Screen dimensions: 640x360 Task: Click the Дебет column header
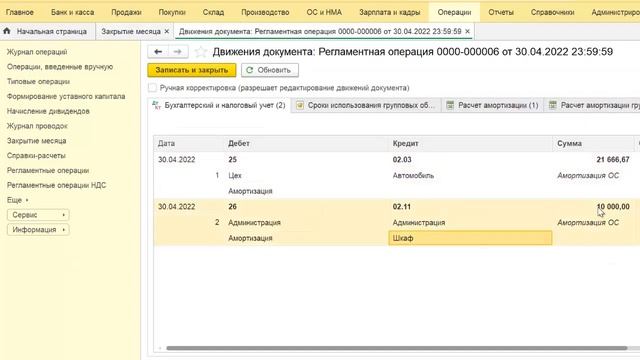(306, 144)
